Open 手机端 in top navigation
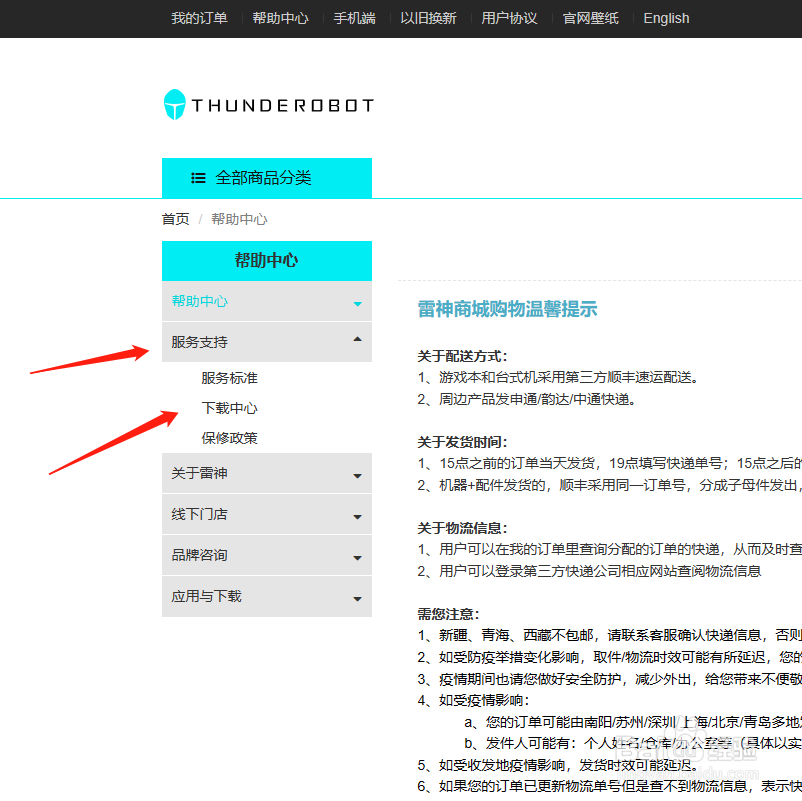Screen dimensions: 802x801 point(354,18)
